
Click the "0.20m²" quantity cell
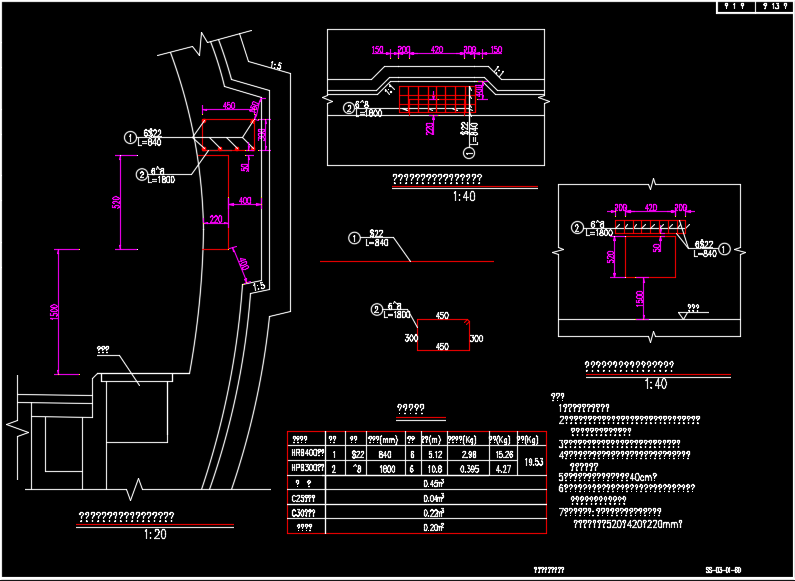coord(434,527)
